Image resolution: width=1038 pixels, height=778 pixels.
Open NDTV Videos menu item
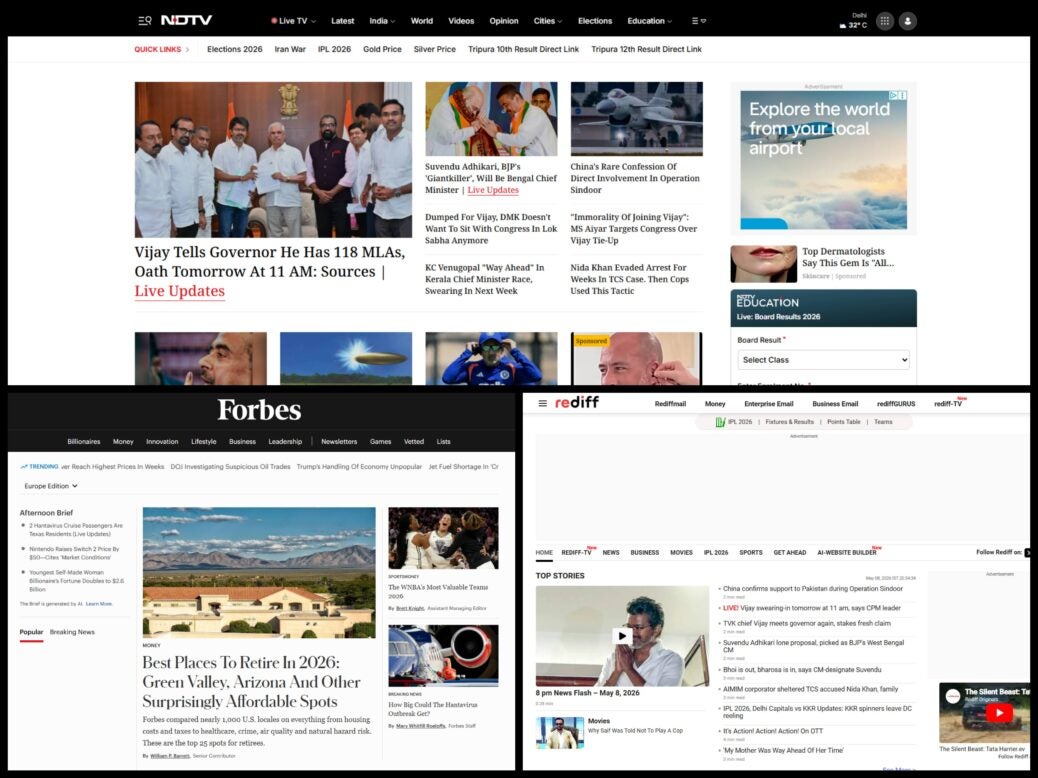[x=461, y=21]
